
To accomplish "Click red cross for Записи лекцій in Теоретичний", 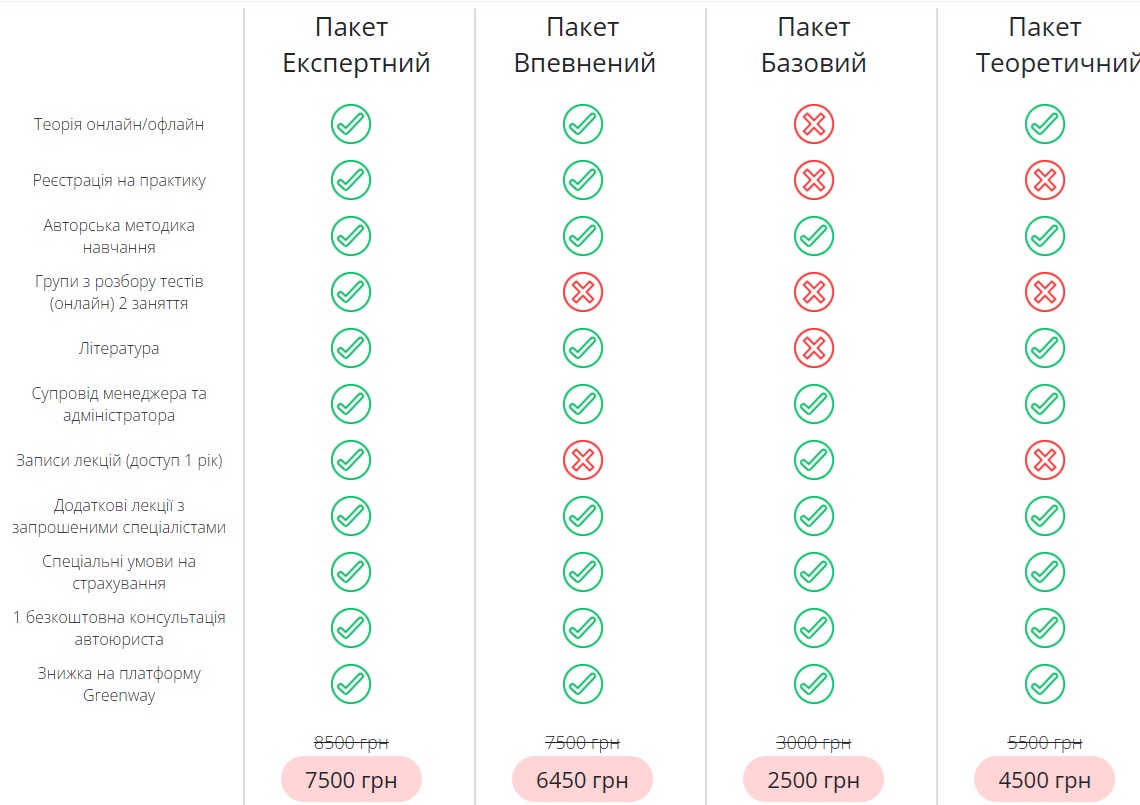I will point(1045,461).
